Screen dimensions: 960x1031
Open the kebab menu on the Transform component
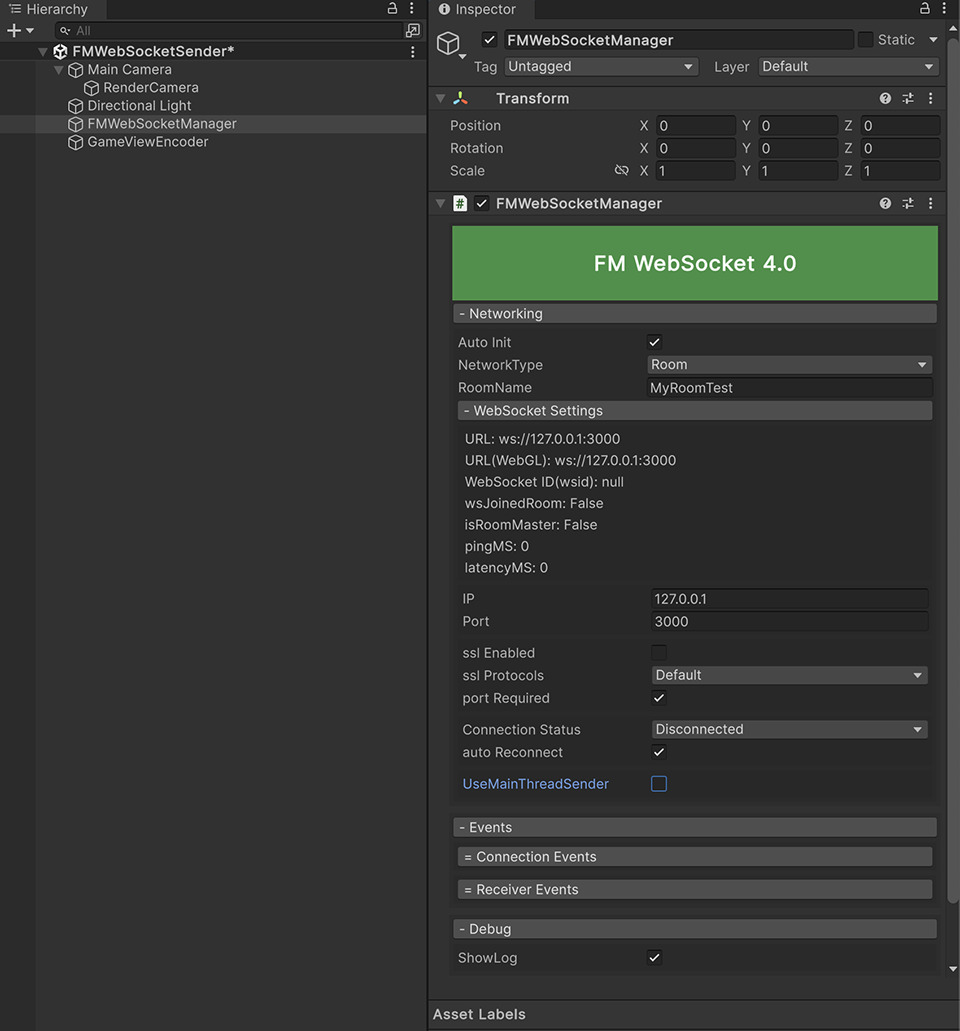tap(930, 98)
